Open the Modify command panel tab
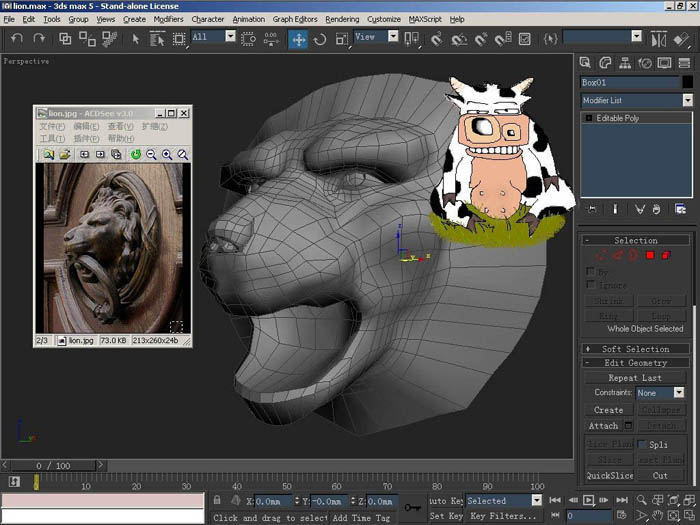 coord(605,63)
